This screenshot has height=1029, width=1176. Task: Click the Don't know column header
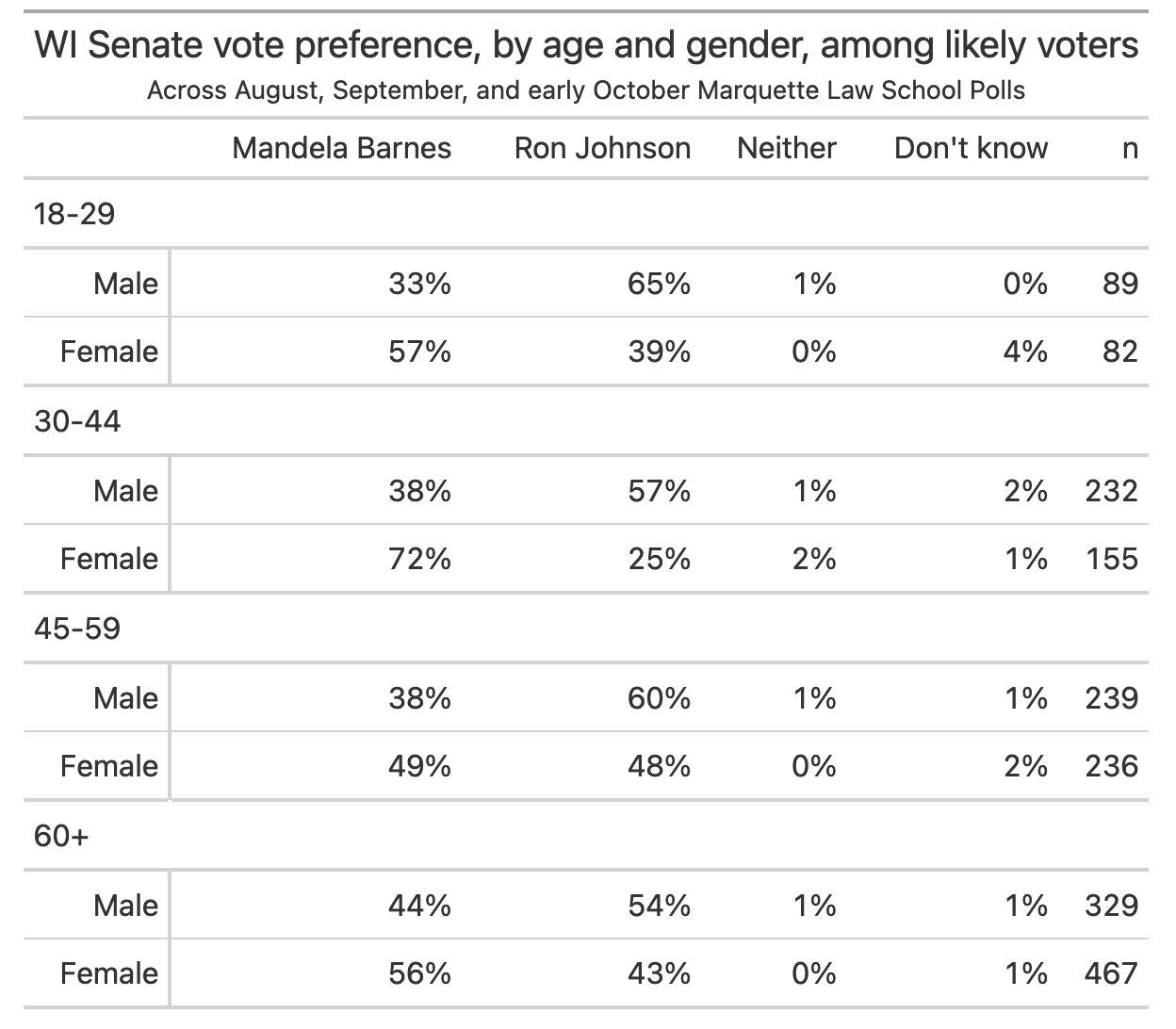click(x=971, y=148)
